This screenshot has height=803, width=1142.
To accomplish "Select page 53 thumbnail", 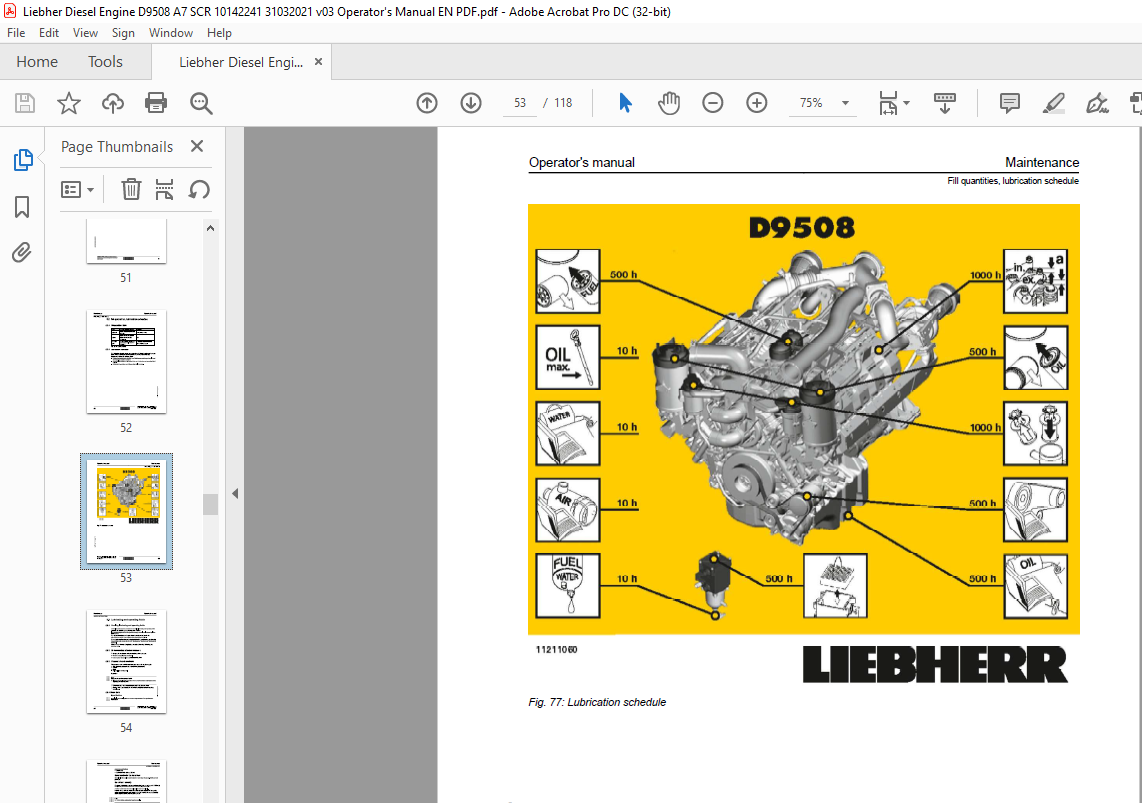I will click(x=126, y=511).
